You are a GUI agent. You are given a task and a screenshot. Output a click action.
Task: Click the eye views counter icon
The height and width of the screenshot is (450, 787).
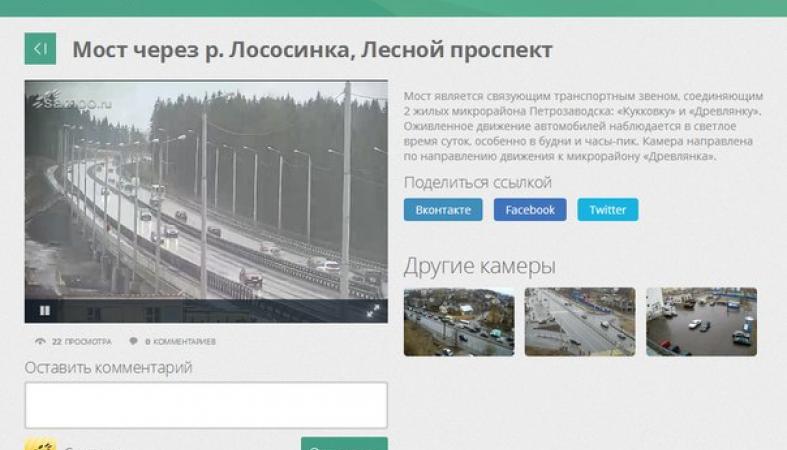pyautogui.click(x=40, y=342)
